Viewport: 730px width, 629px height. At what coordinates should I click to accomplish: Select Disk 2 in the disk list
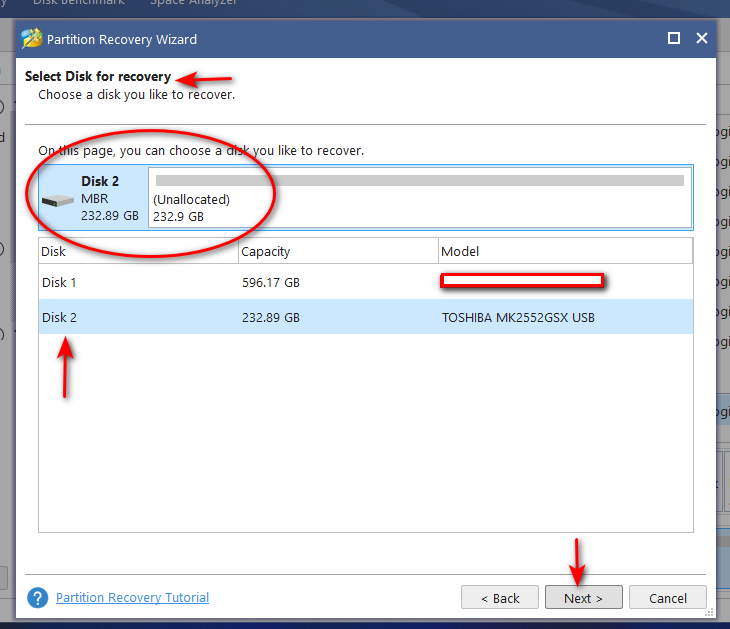coord(366,317)
